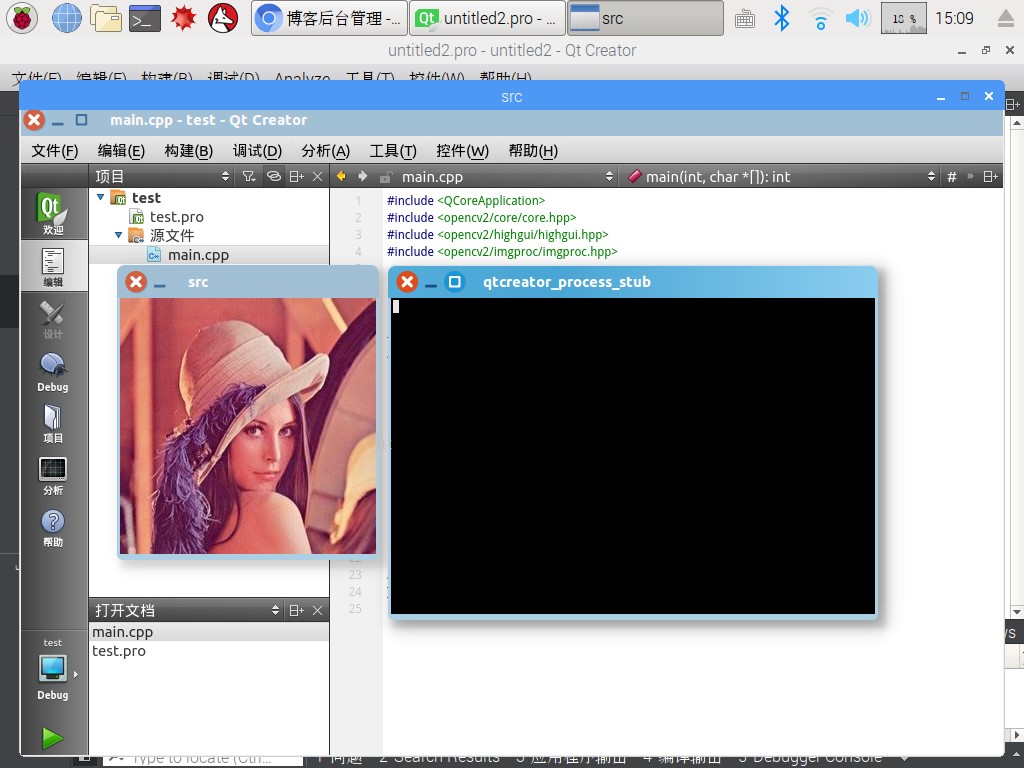Viewport: 1024px width, 768px height.
Task: Open the Raspberry Pi main menu
Action: [x=22, y=18]
